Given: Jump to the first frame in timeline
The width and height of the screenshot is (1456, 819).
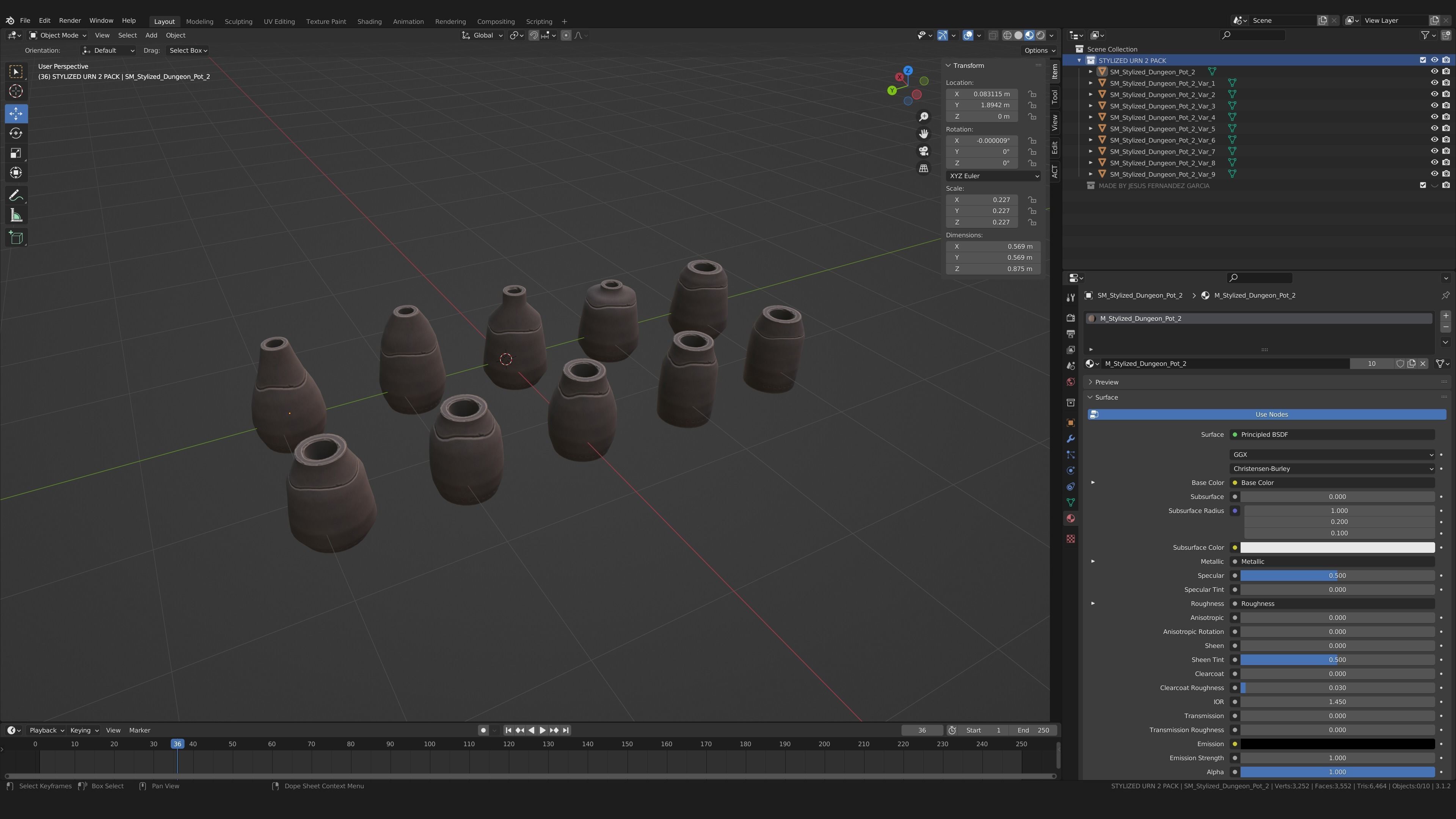Looking at the screenshot, I should click(x=508, y=730).
